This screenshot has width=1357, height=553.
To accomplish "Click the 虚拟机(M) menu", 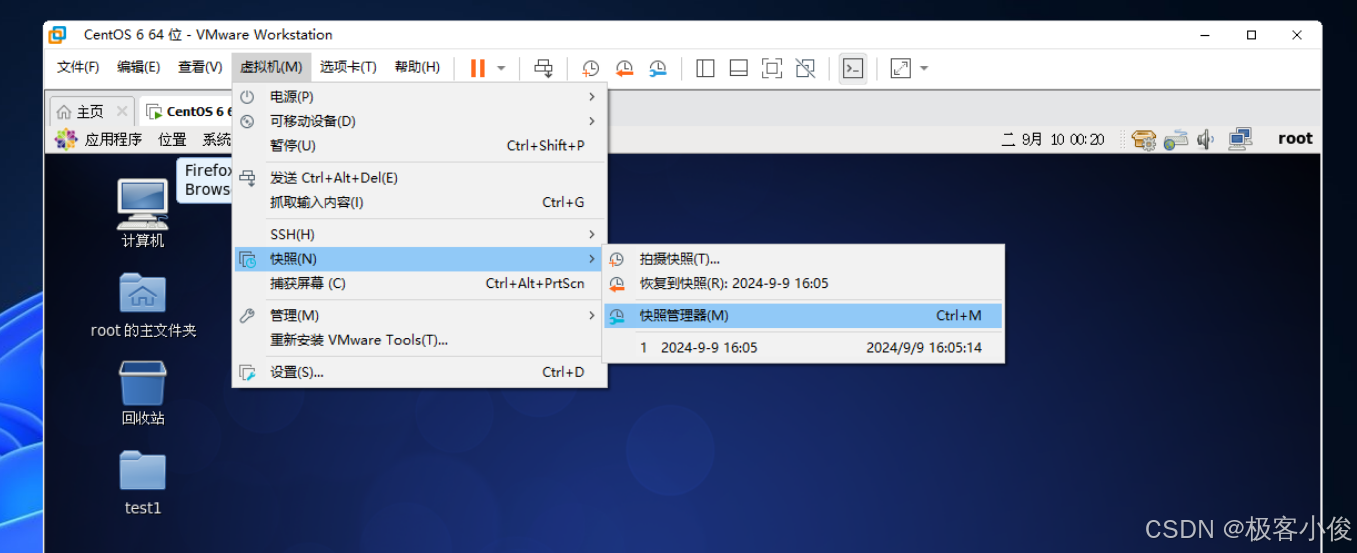I will point(271,67).
